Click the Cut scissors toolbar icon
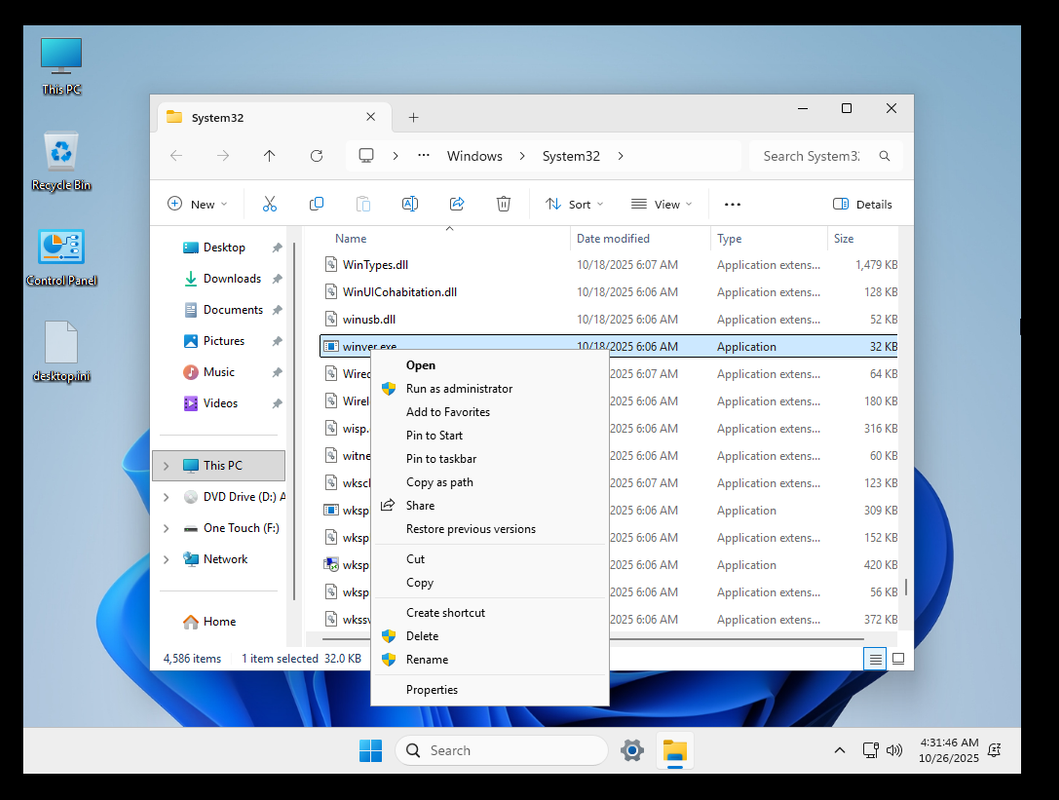This screenshot has height=800, width=1059. (269, 204)
